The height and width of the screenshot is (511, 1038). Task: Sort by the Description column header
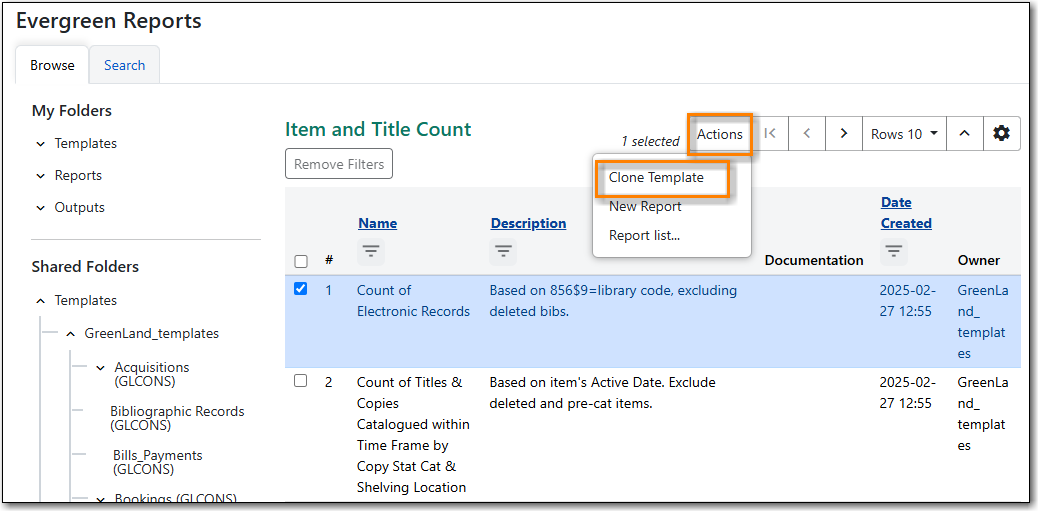528,223
